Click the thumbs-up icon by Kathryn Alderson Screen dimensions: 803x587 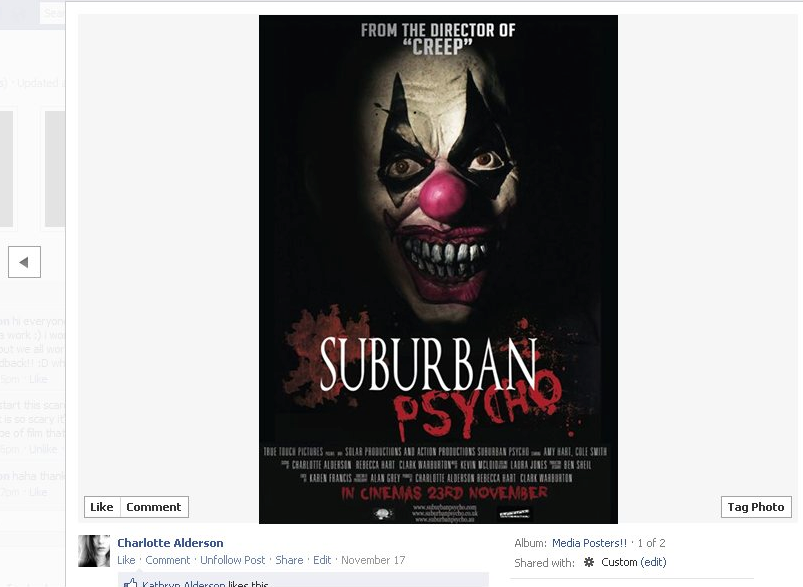coord(131,583)
